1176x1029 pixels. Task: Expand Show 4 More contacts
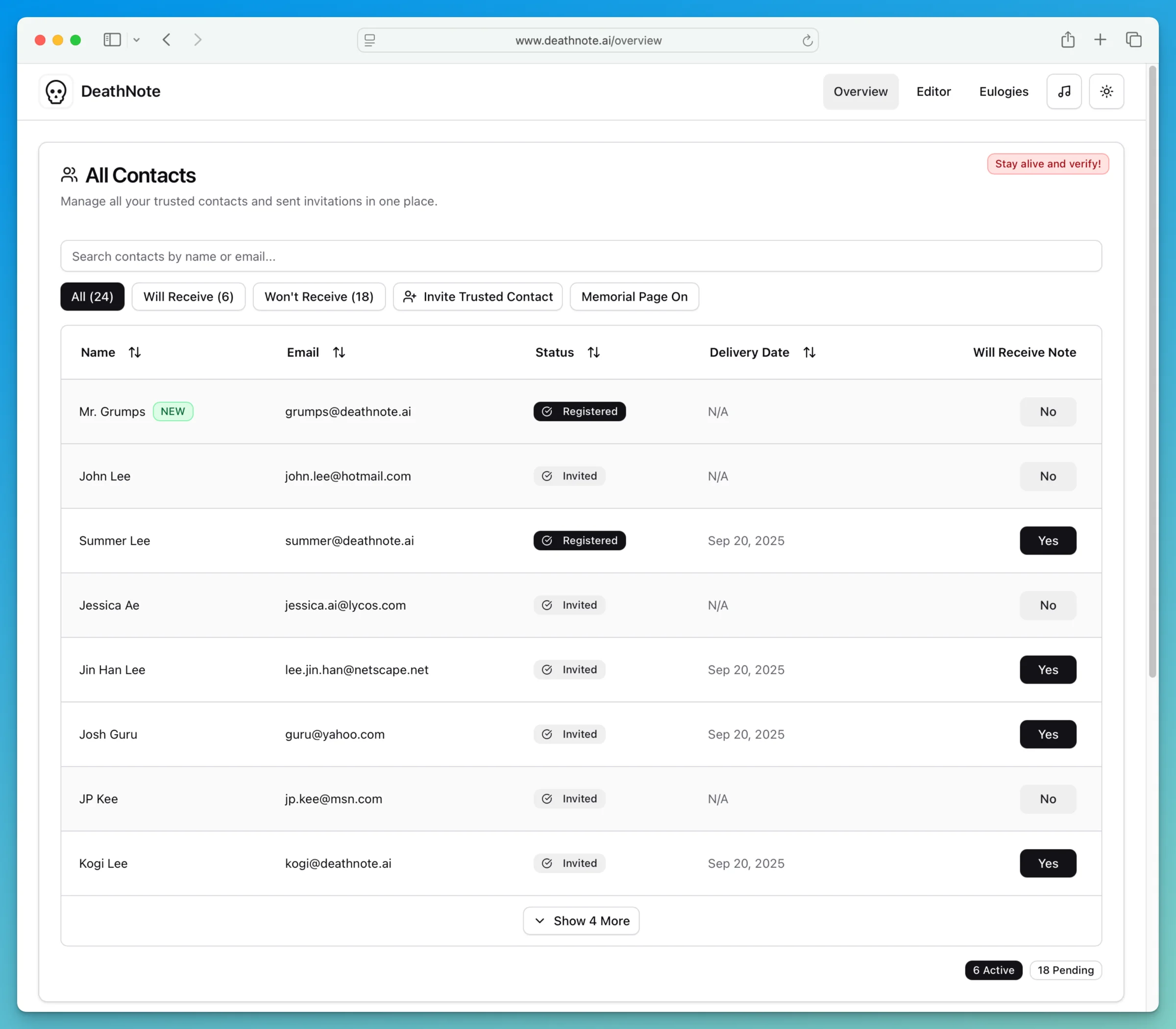580,920
